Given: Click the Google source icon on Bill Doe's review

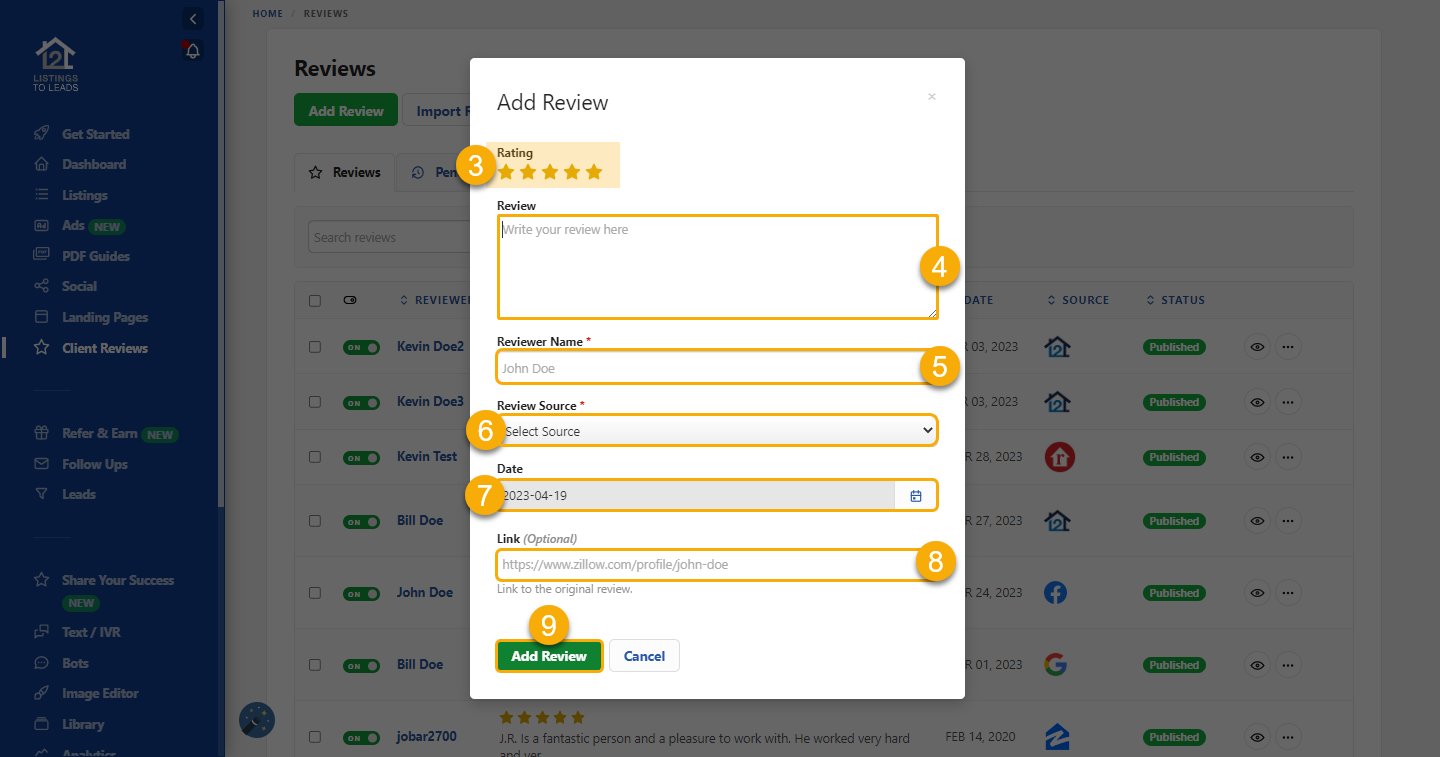Looking at the screenshot, I should click(x=1057, y=664).
